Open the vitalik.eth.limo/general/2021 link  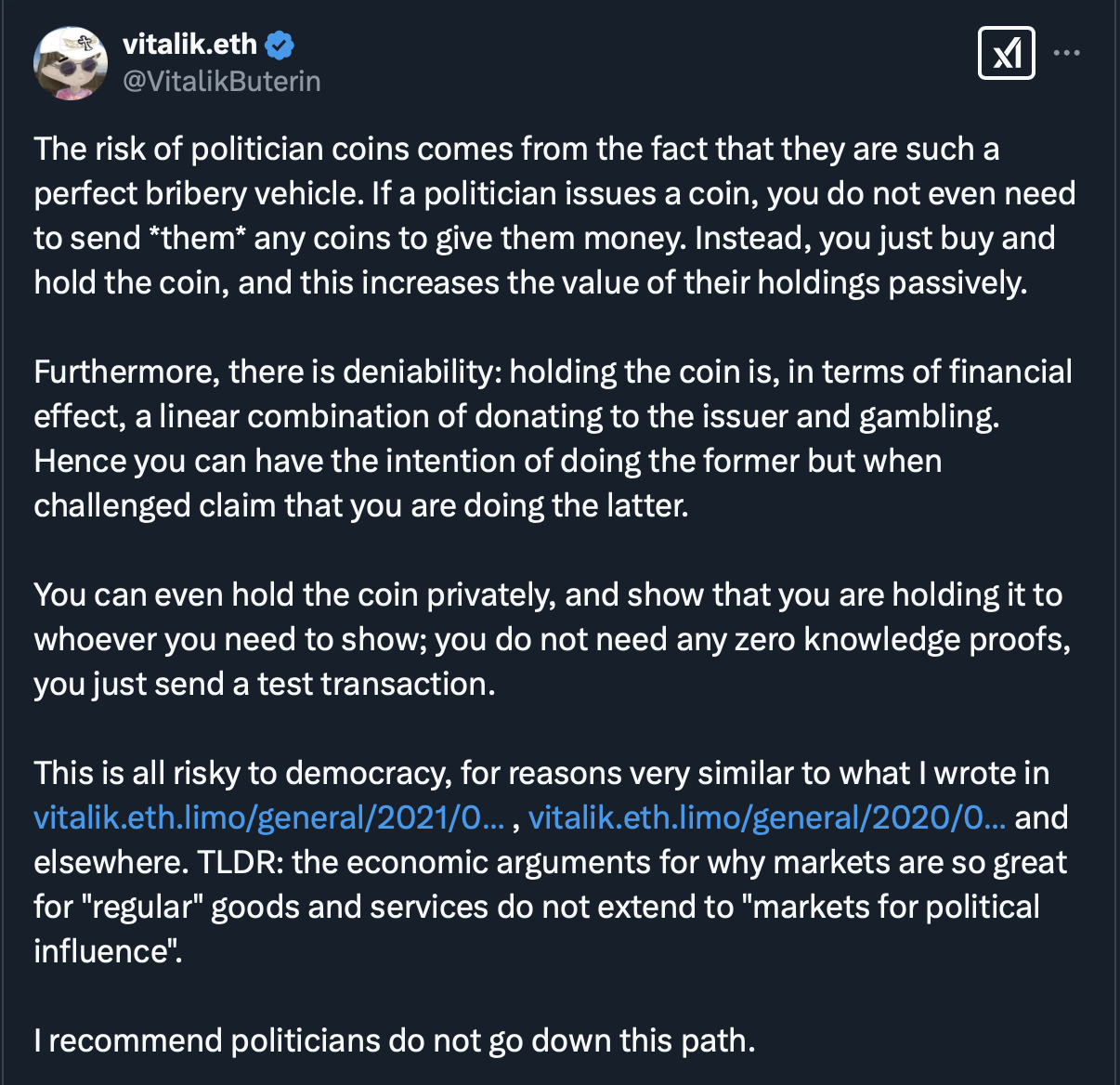point(269,817)
